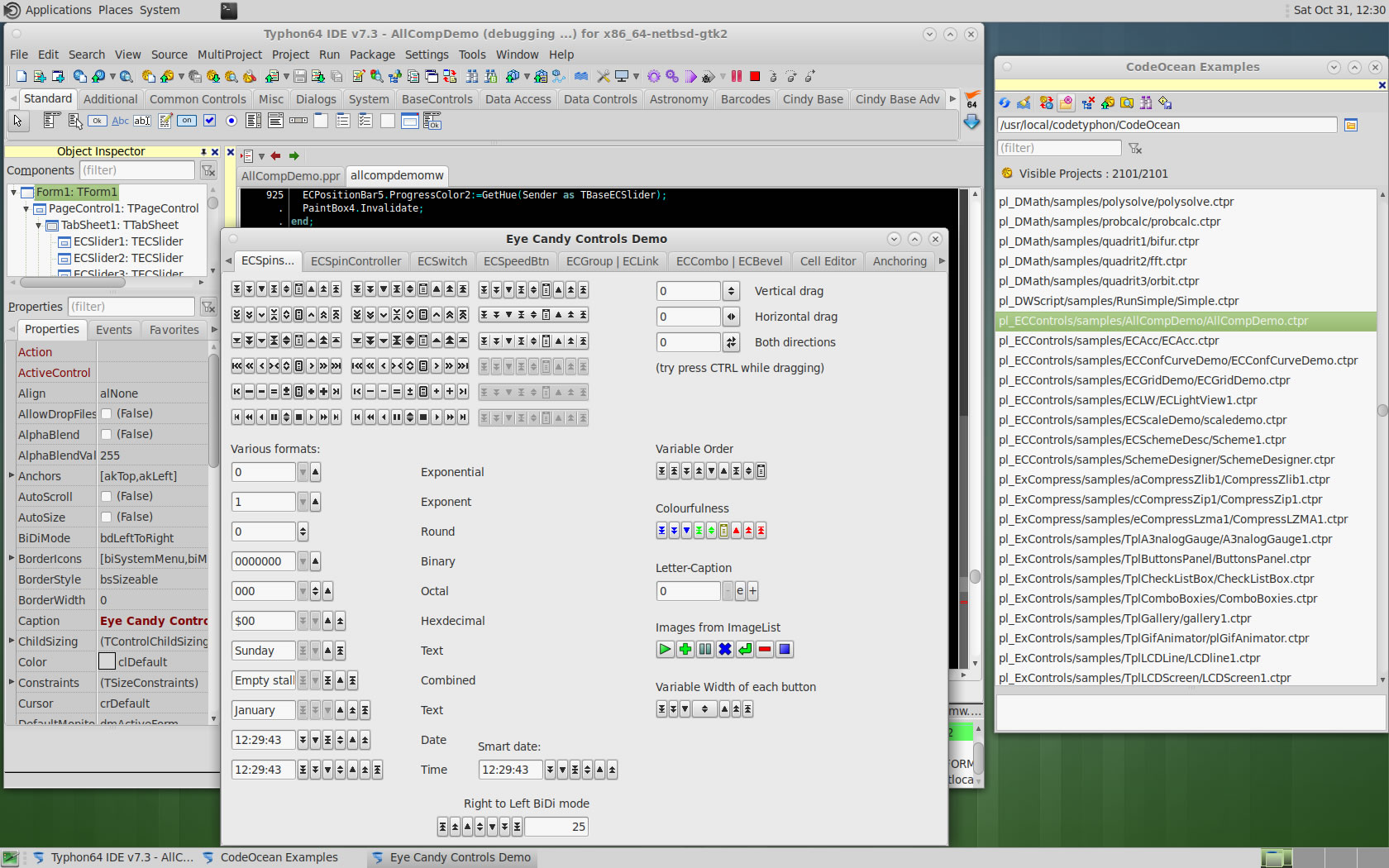The height and width of the screenshot is (868, 1389).
Task: Select the TToggleBox 'on' component in palette
Action: [187, 121]
